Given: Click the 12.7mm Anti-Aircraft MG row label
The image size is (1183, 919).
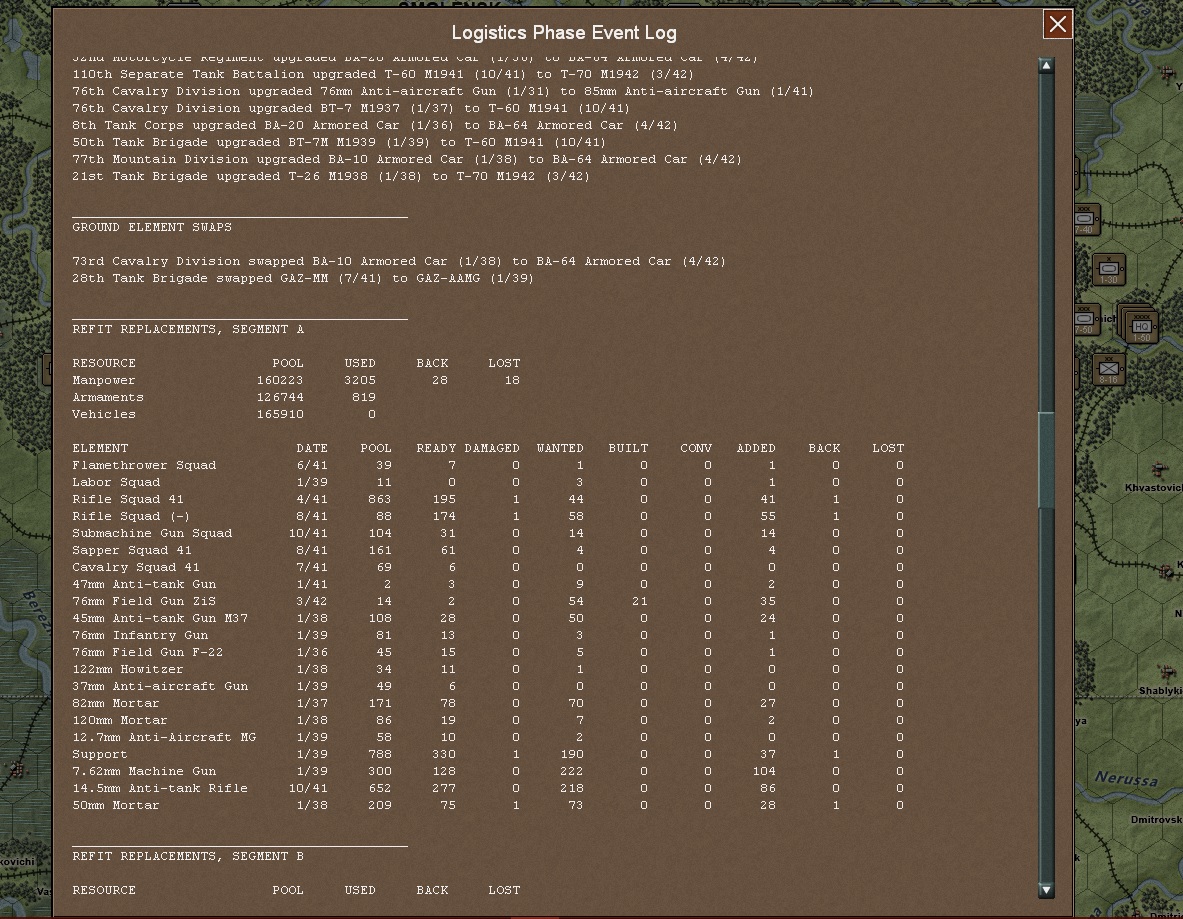Looking at the screenshot, I should point(164,737).
